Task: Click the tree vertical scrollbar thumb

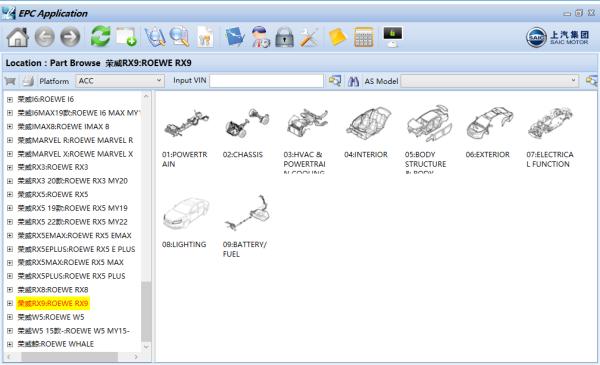Action: [x=146, y=311]
